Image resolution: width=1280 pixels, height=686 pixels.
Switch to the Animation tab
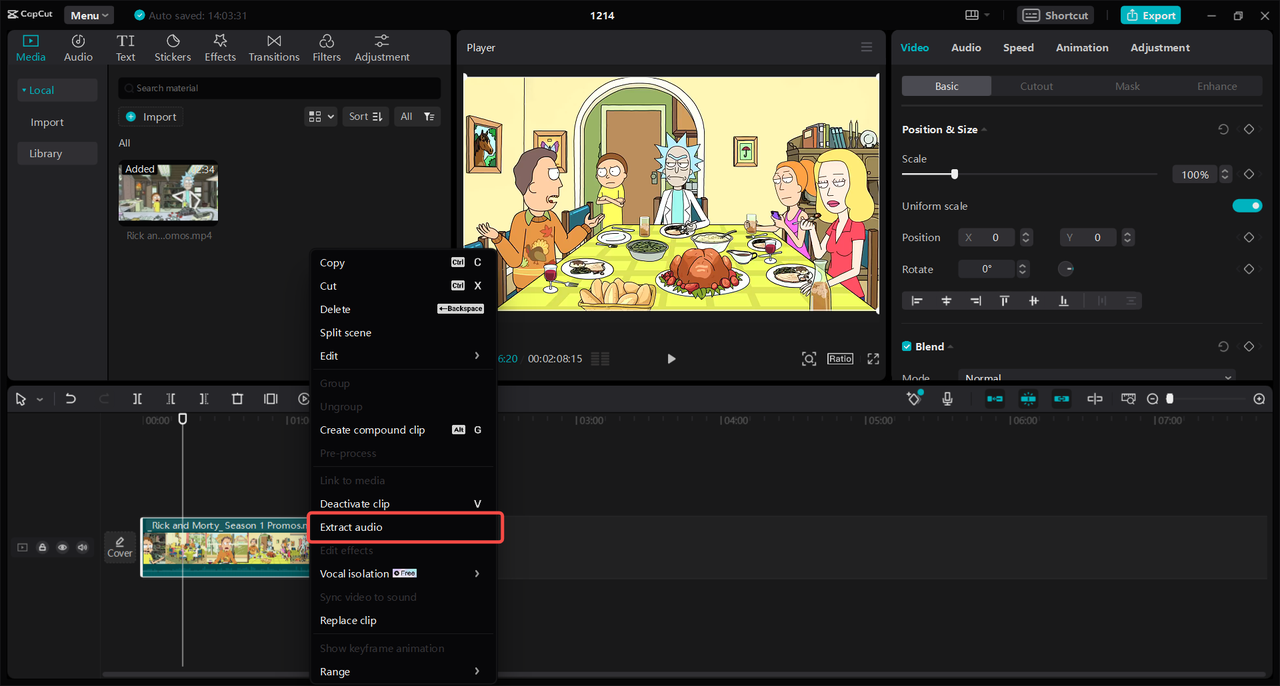(1082, 48)
